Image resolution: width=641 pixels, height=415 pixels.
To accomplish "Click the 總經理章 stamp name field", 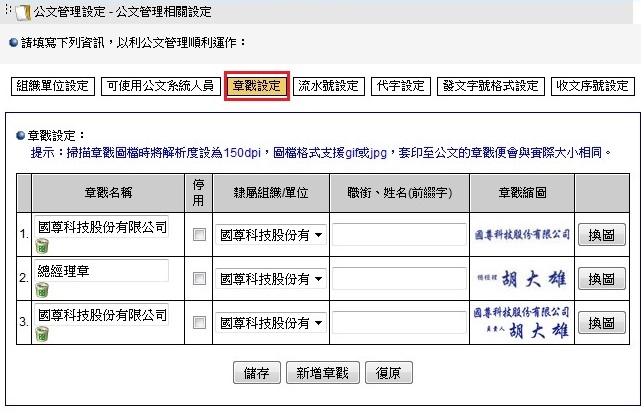I will pos(101,270).
